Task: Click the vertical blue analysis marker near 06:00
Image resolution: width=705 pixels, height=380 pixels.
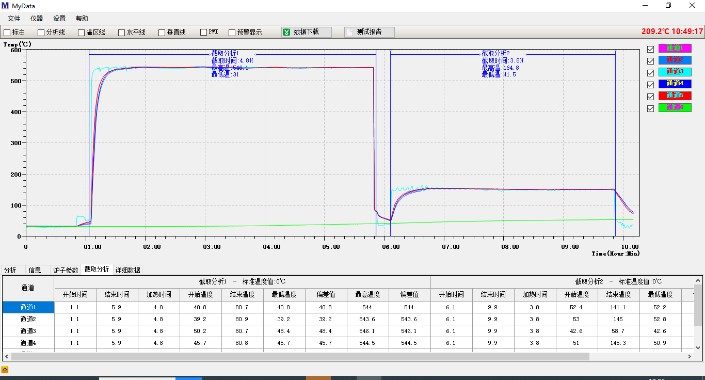Action: [x=390, y=144]
